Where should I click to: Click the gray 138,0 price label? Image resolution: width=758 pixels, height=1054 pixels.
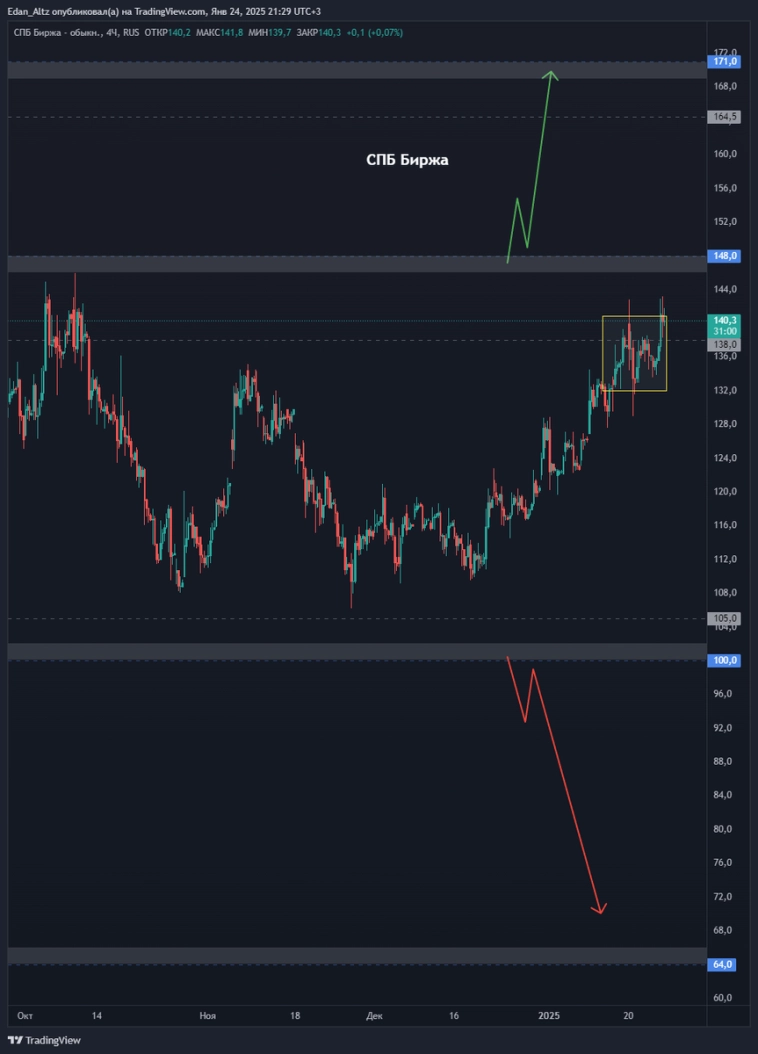click(724, 344)
